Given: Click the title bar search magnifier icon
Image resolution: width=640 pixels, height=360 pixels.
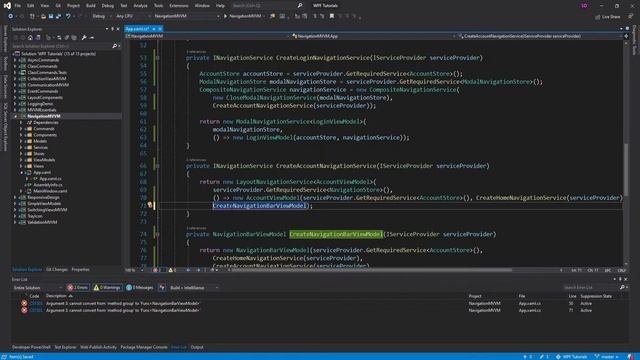Looking at the screenshot, I should pos(300,6).
